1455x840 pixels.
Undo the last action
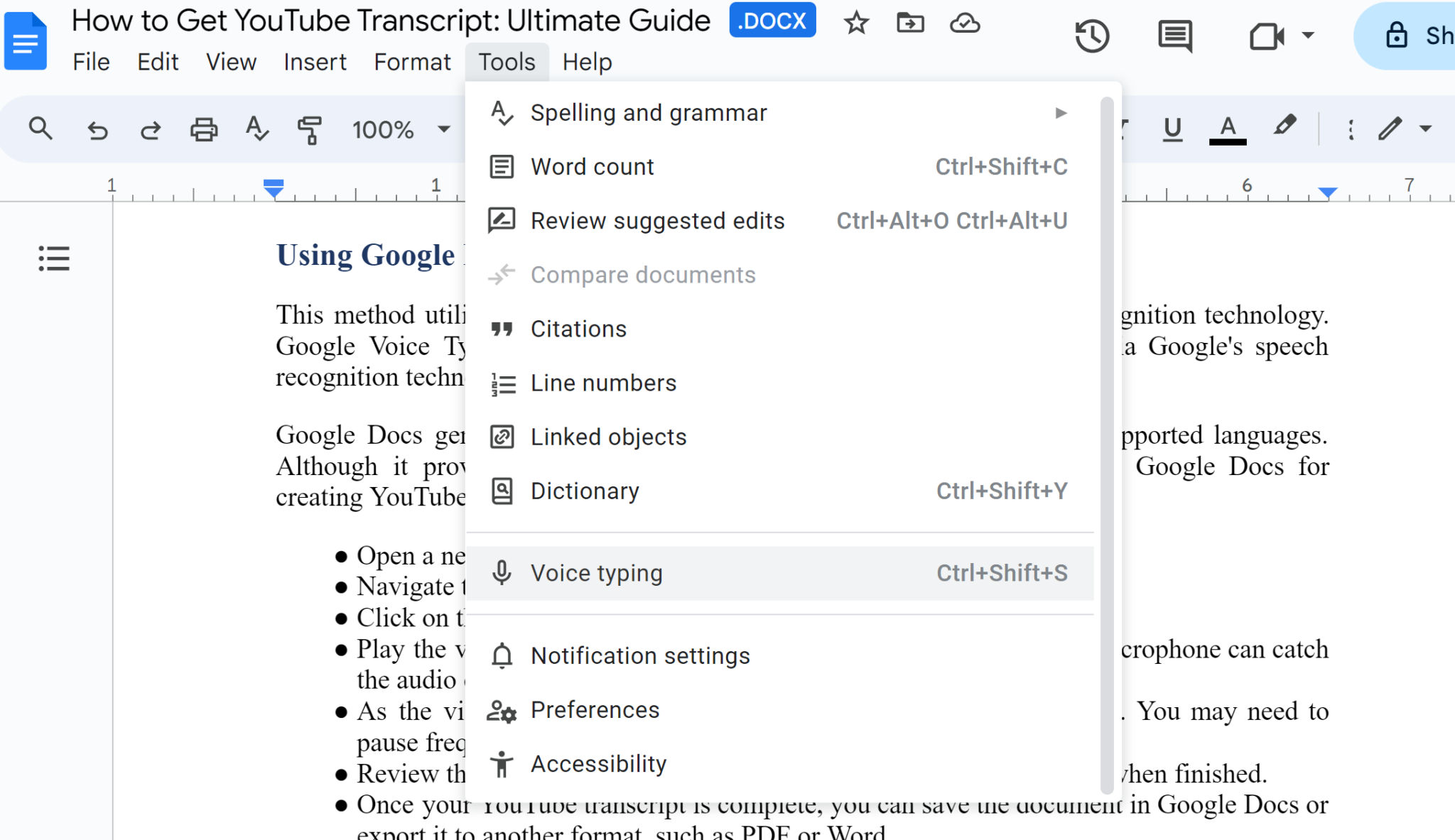coord(98,129)
